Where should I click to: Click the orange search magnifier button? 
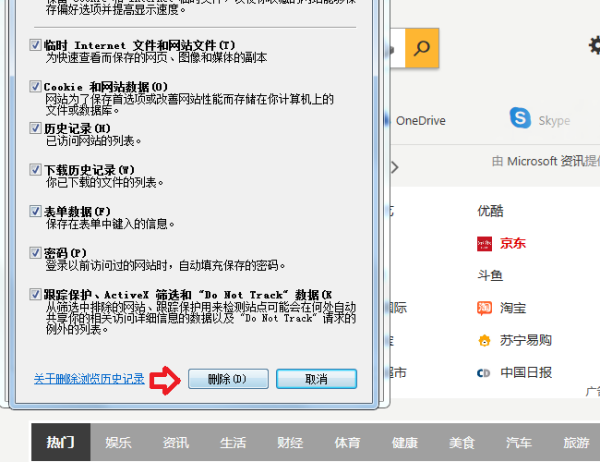(422, 48)
